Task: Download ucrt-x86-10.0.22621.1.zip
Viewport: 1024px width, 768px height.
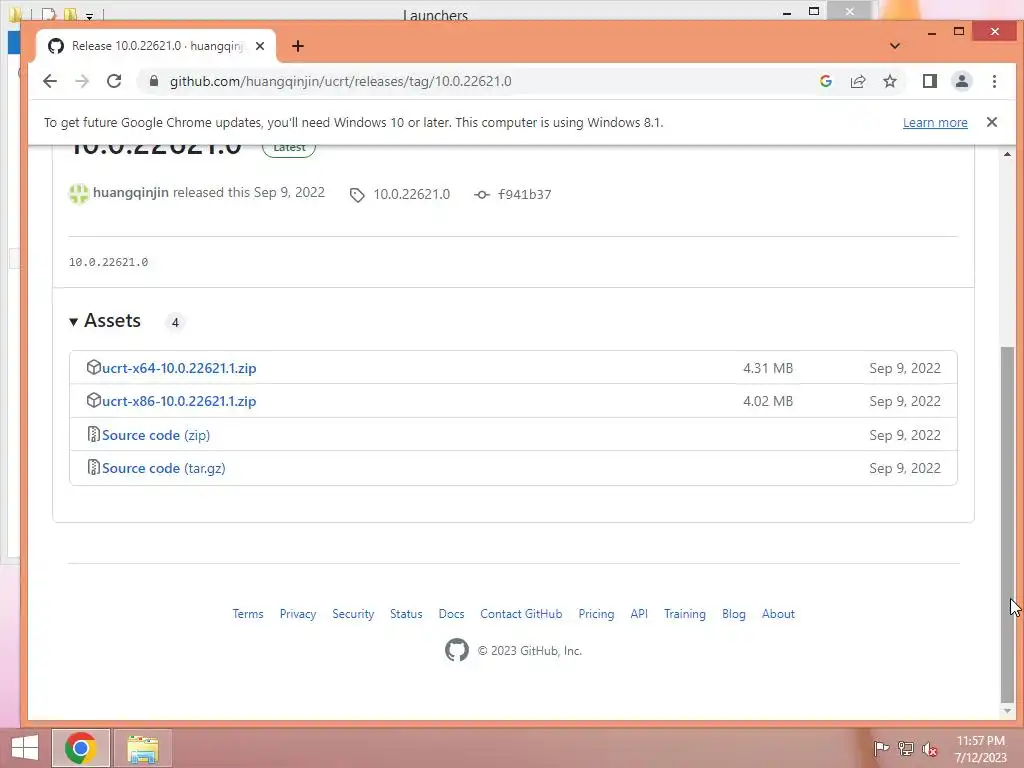Action: click(x=178, y=401)
